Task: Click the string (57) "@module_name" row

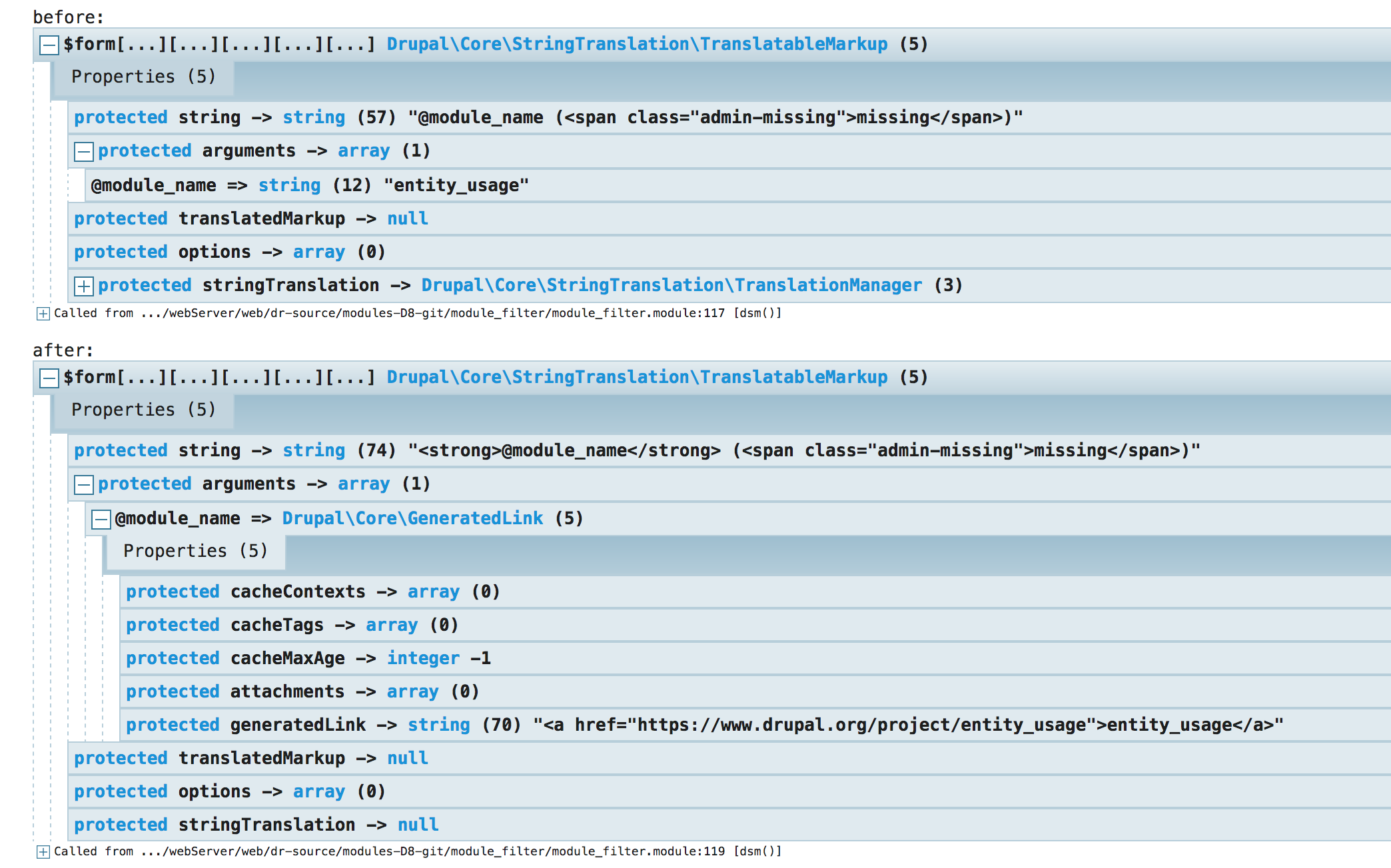Action: point(729,117)
